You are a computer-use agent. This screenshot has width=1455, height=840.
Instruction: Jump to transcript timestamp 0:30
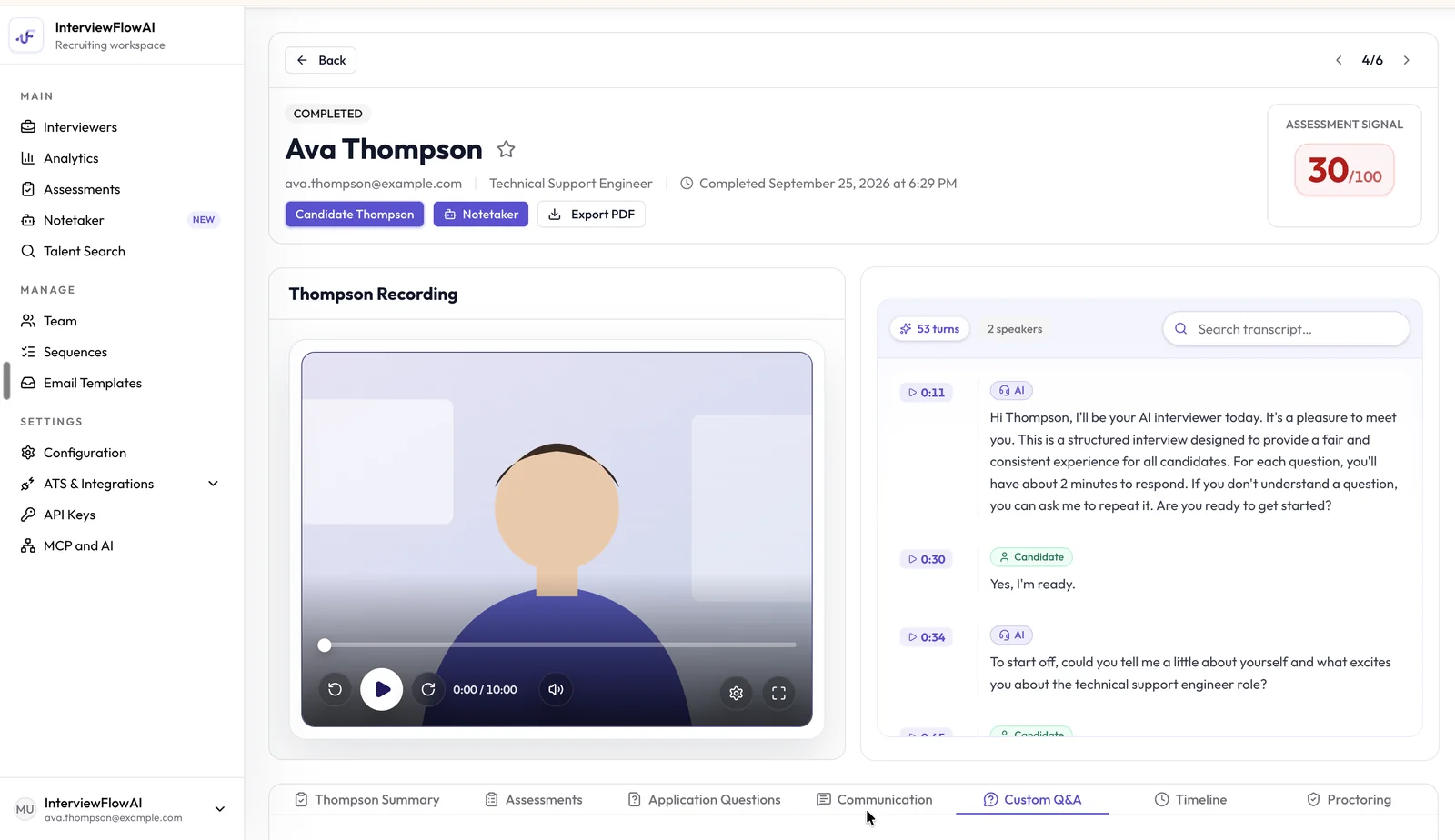(x=927, y=559)
